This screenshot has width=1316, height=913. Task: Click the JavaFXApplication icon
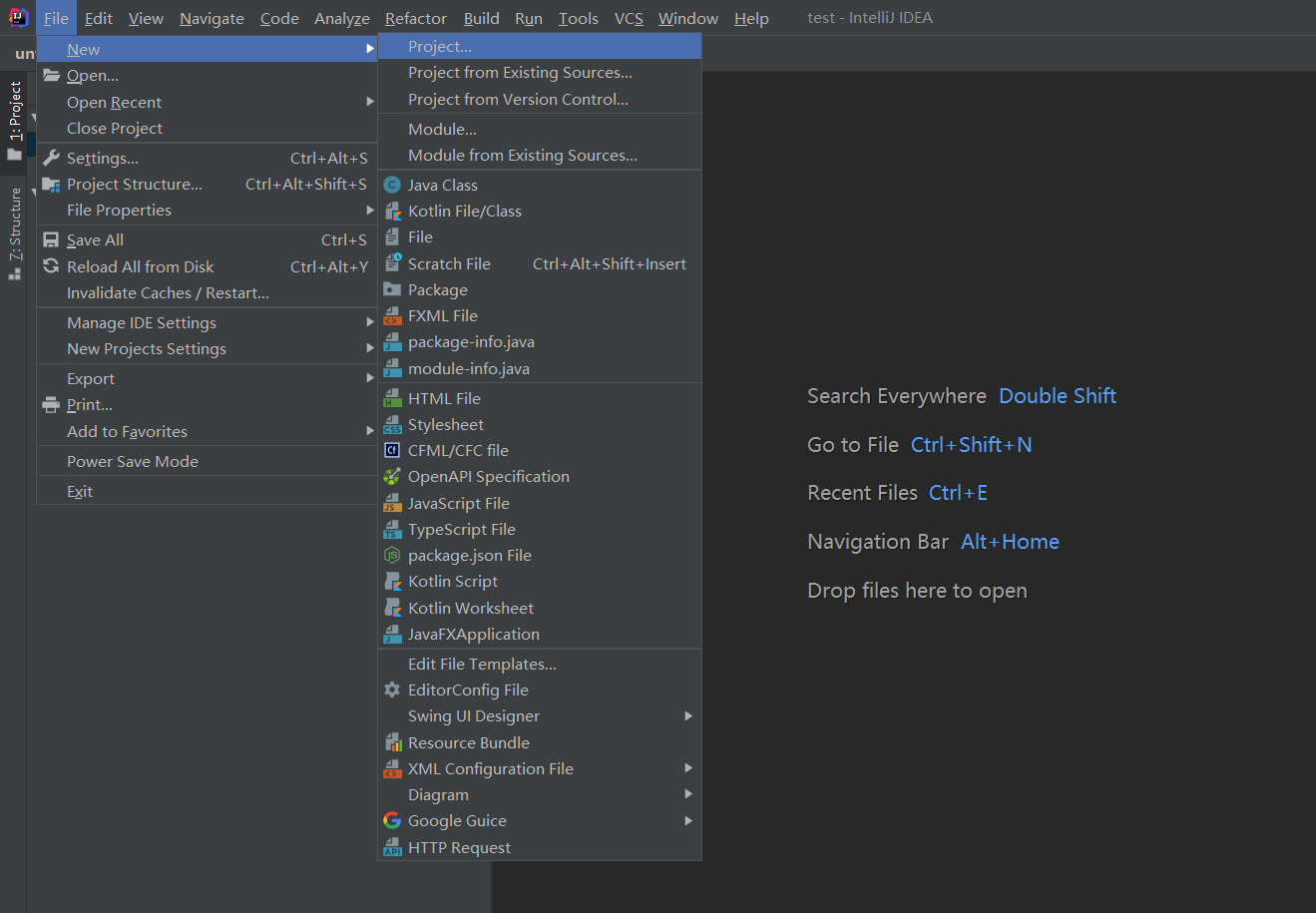pos(392,635)
